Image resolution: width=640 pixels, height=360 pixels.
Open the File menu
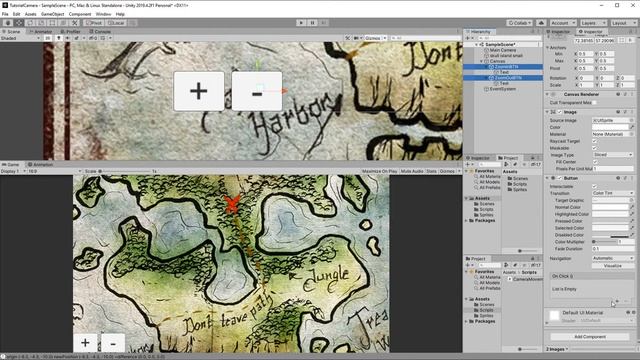tap(5, 14)
